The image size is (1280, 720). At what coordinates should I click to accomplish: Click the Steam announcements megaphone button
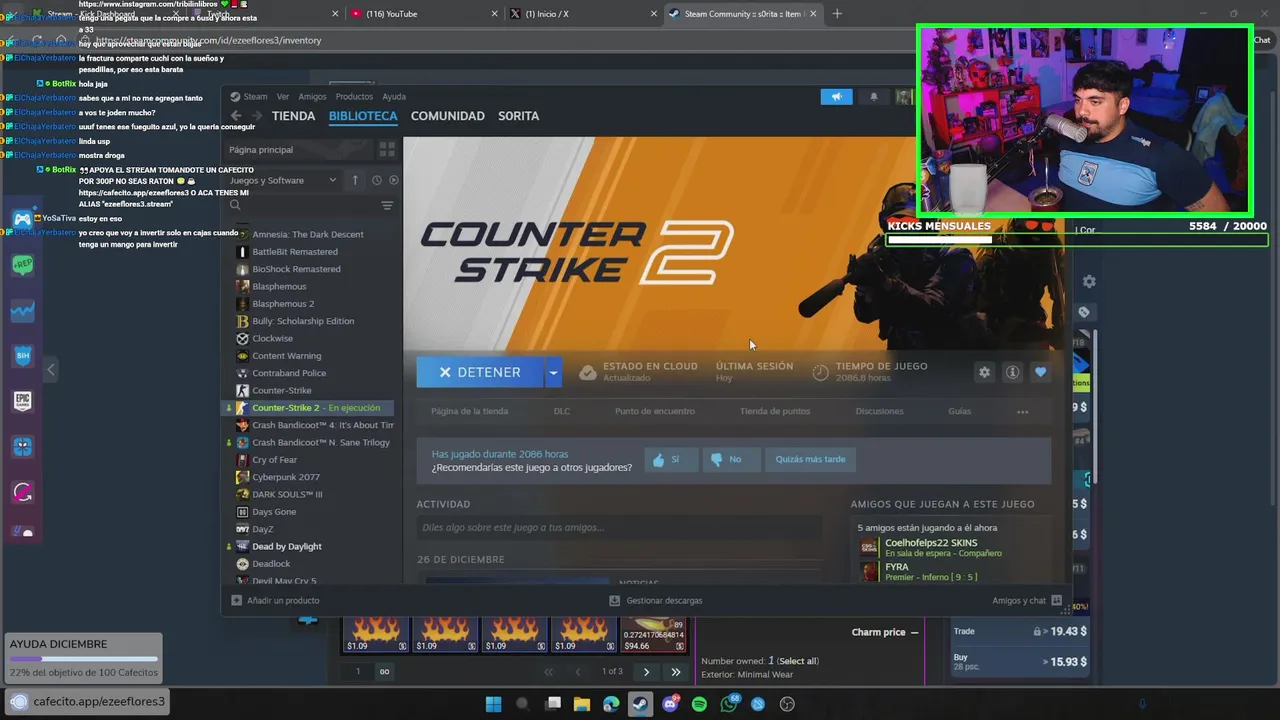pyautogui.click(x=836, y=97)
